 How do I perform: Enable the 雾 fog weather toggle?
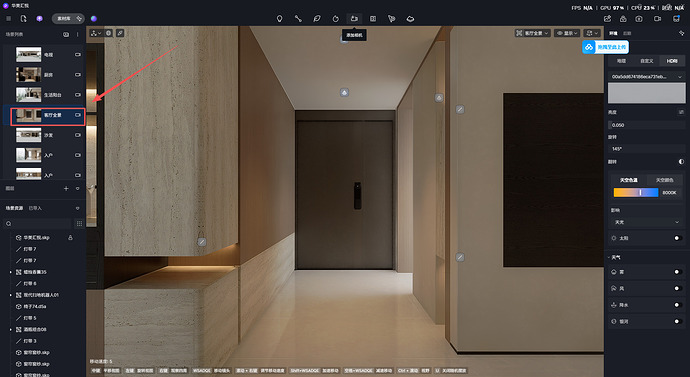point(678,272)
